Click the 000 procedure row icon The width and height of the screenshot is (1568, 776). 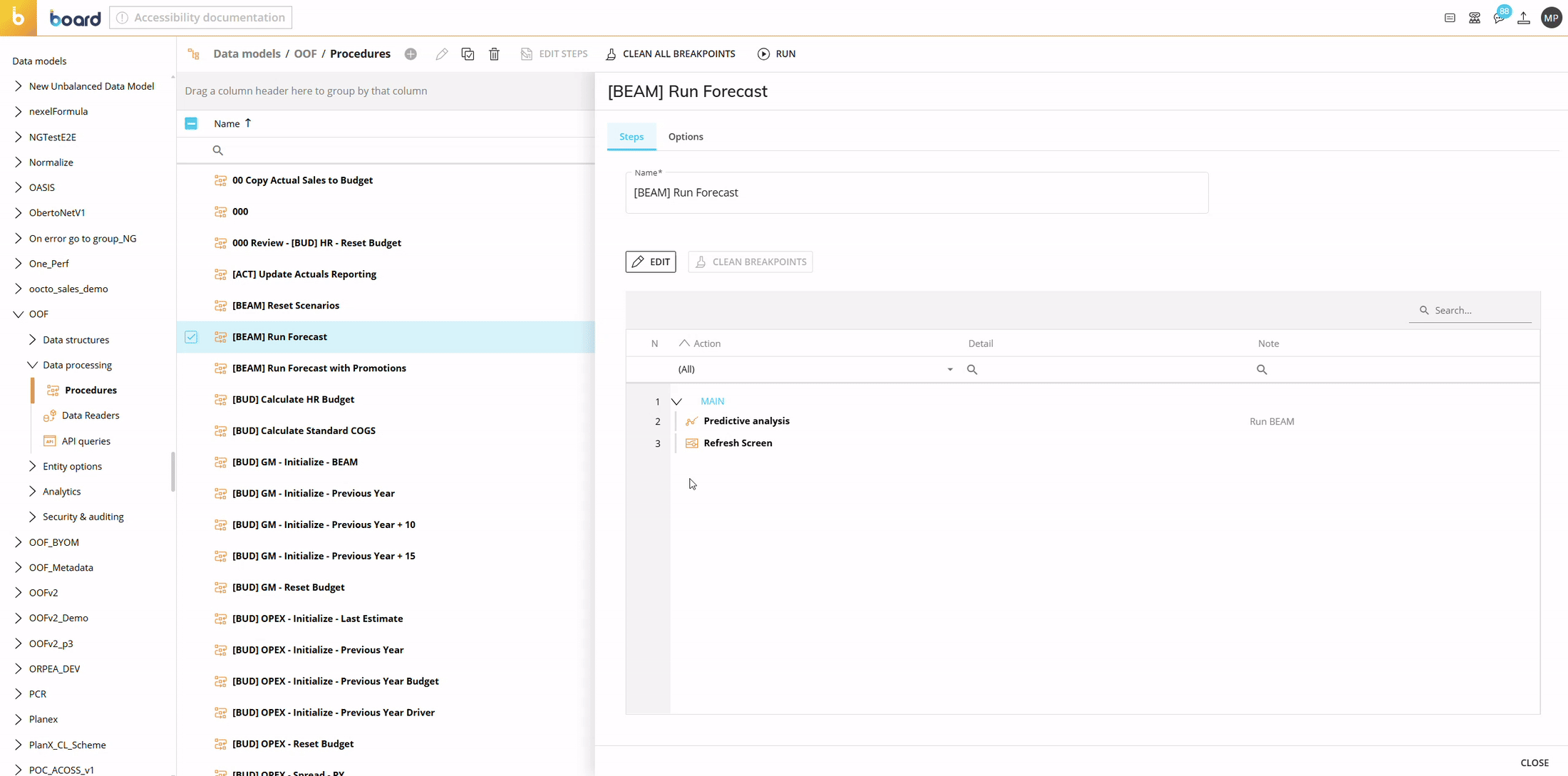click(221, 212)
